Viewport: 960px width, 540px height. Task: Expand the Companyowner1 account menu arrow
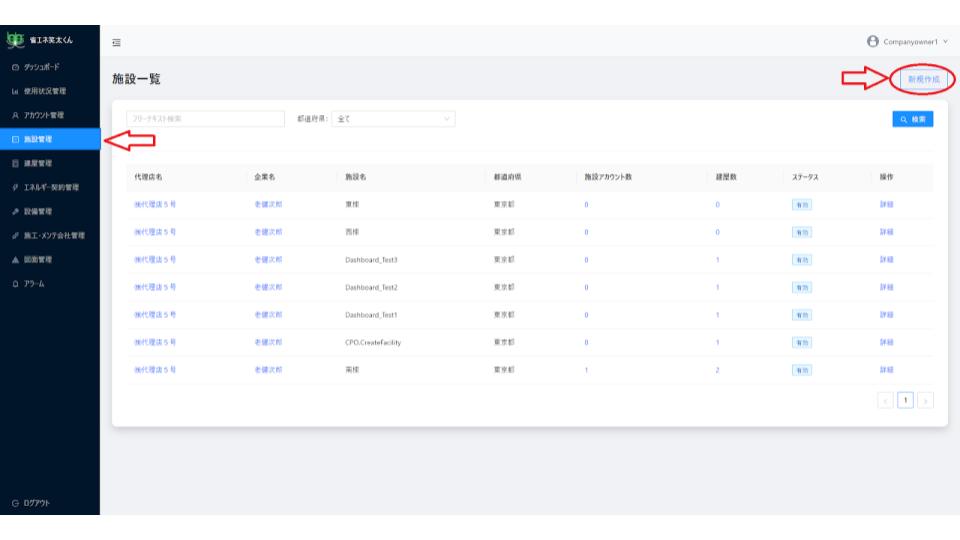pyautogui.click(x=945, y=42)
